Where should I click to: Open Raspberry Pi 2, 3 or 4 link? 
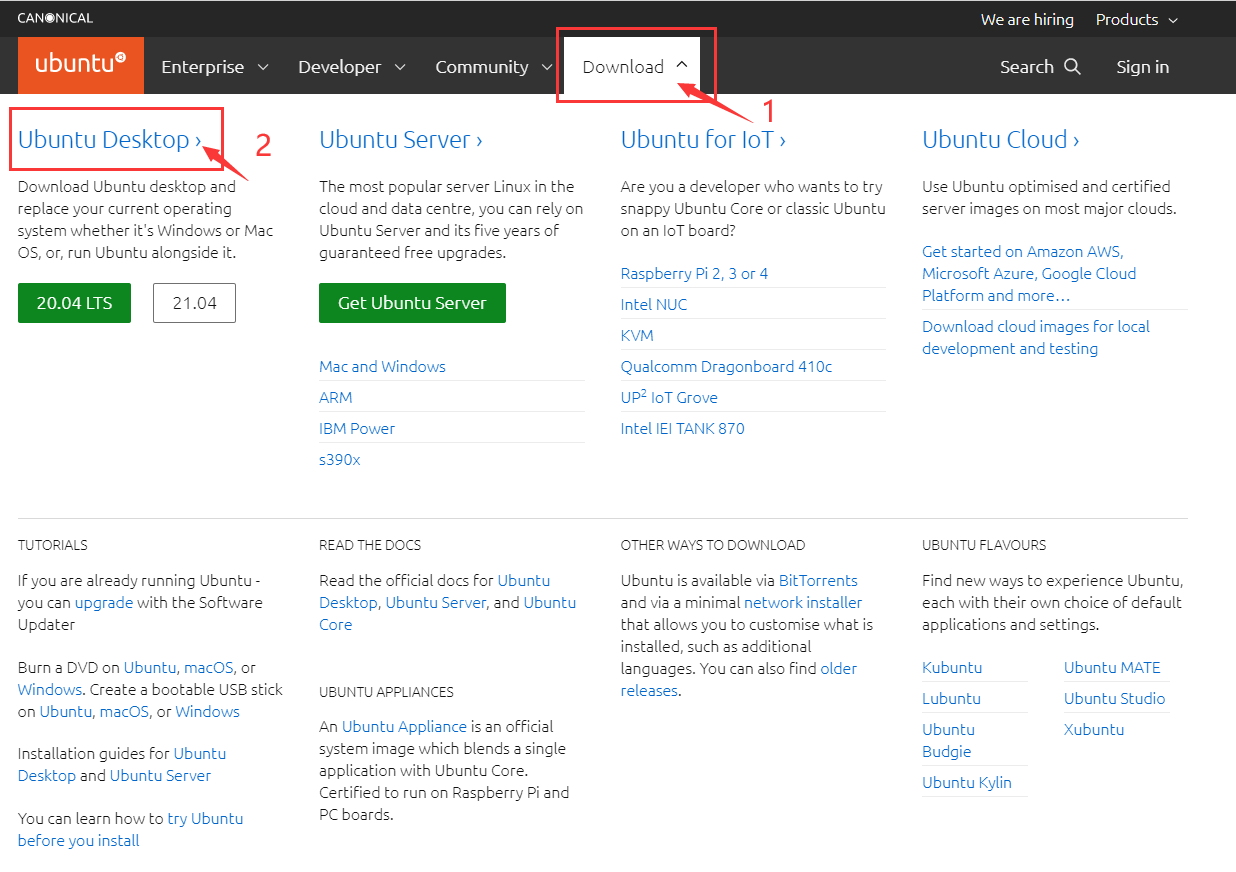[x=694, y=274]
